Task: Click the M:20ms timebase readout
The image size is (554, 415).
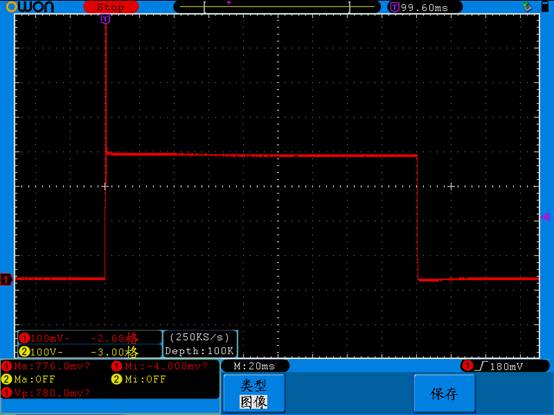Action: (254, 366)
